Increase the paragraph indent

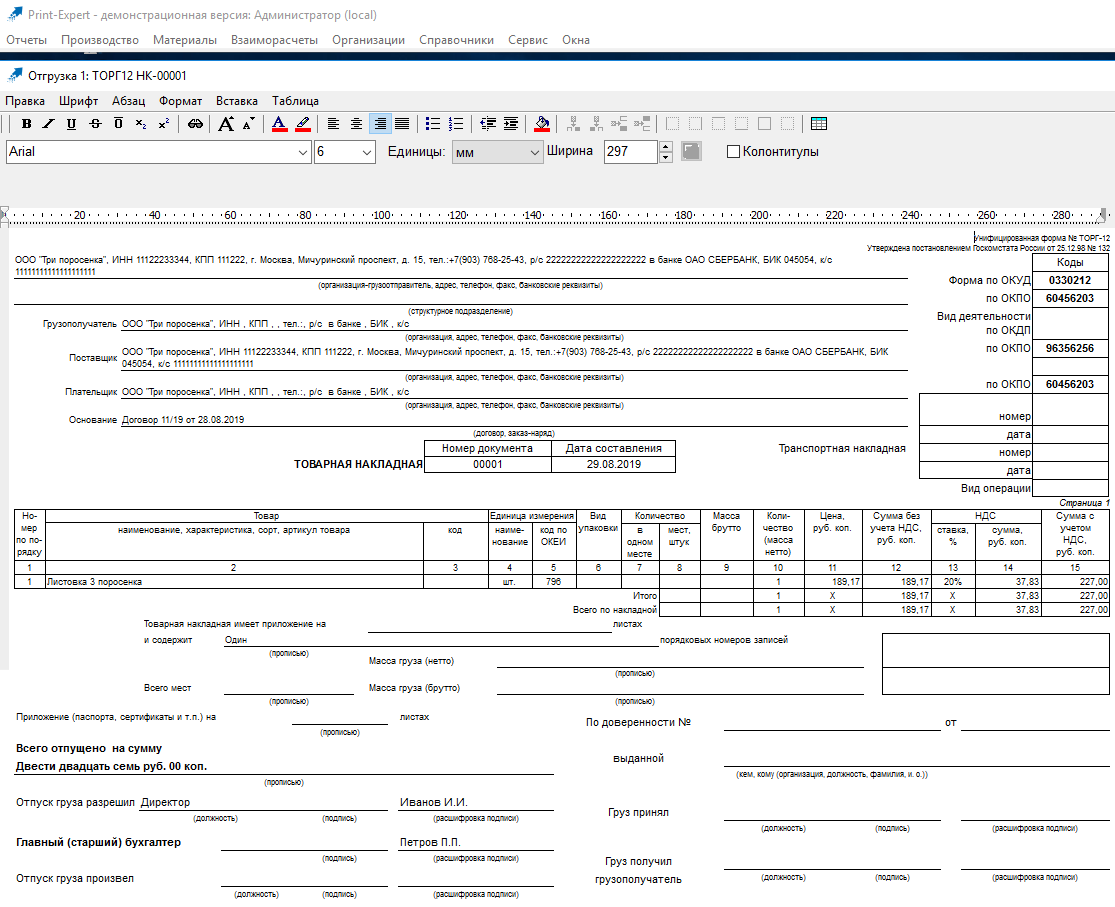[511, 124]
